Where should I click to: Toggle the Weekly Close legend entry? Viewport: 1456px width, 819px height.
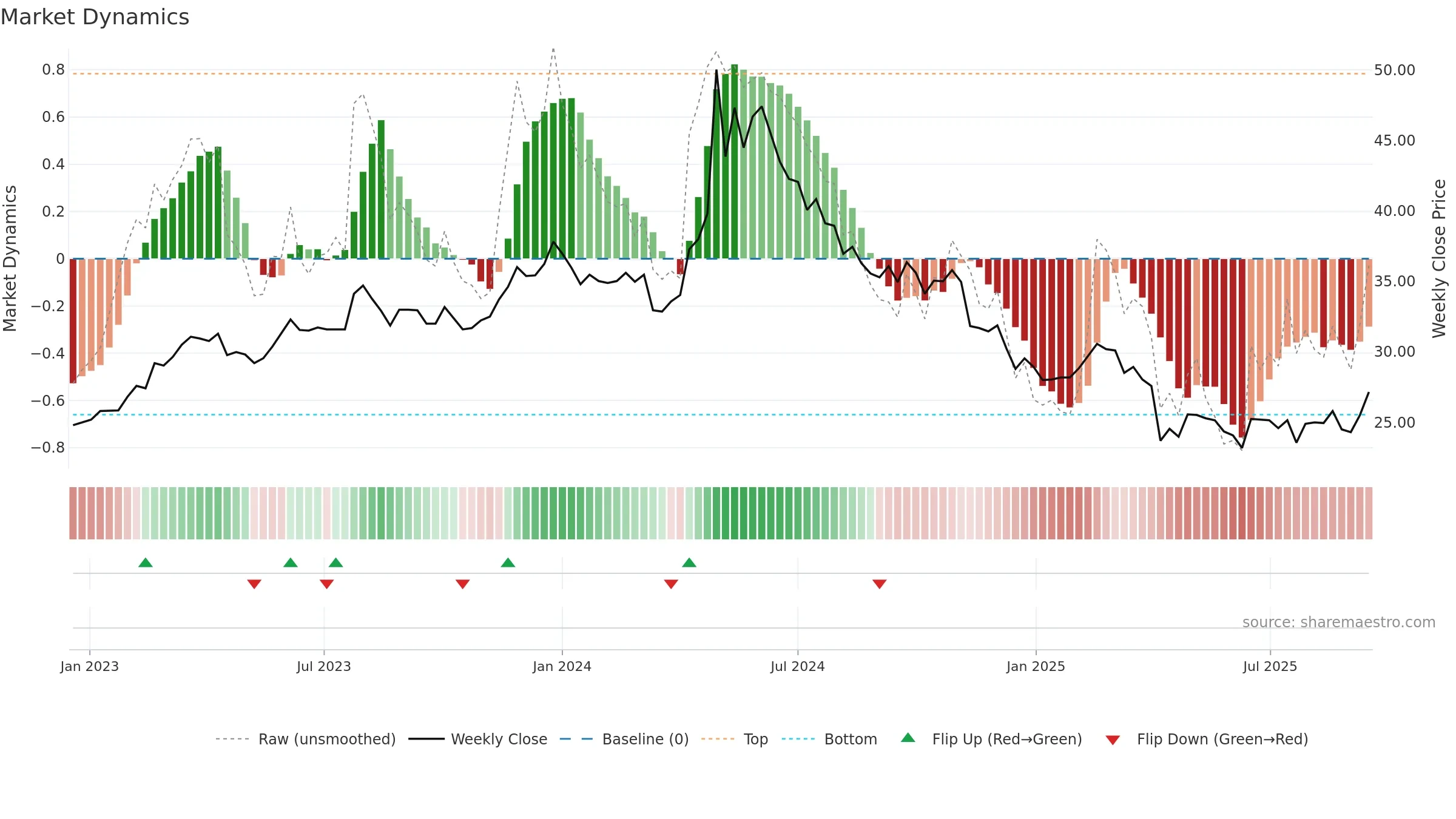477,739
